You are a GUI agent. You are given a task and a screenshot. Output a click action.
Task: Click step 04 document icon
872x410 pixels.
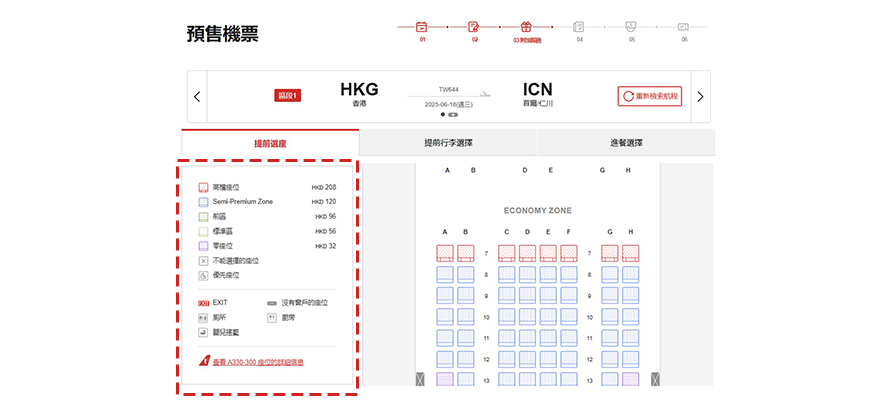click(x=579, y=27)
